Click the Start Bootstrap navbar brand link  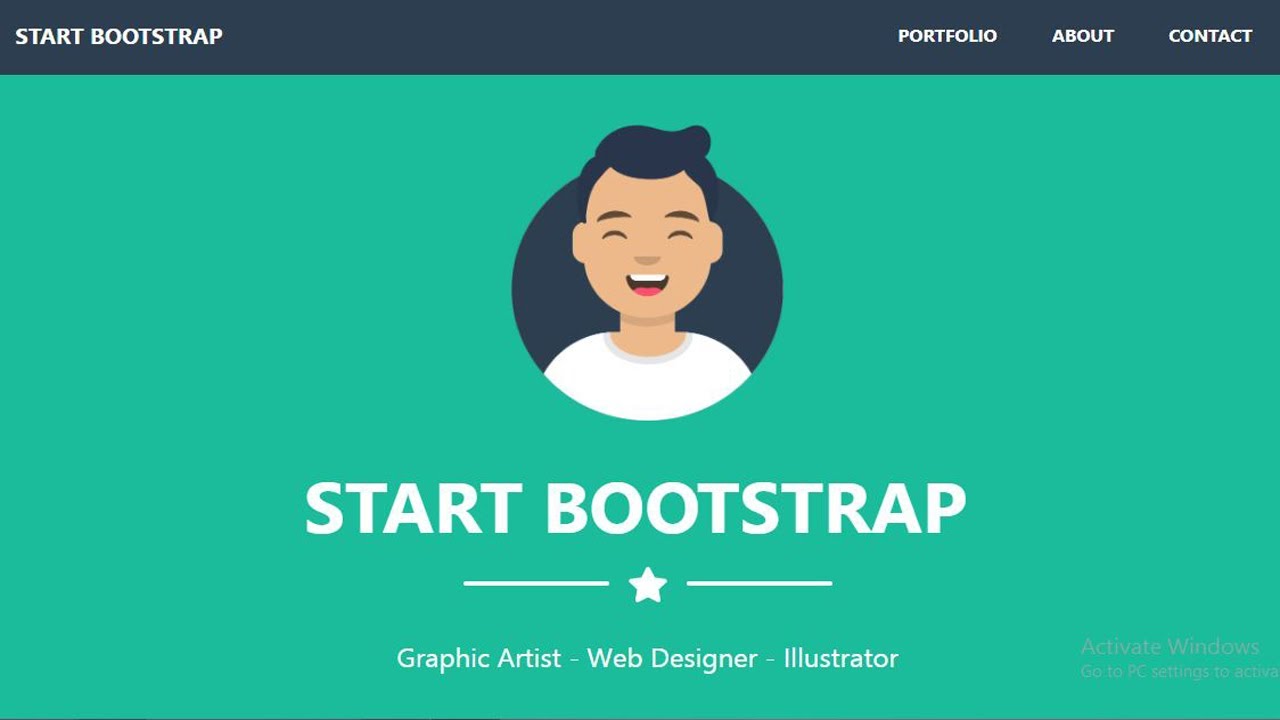tap(118, 36)
